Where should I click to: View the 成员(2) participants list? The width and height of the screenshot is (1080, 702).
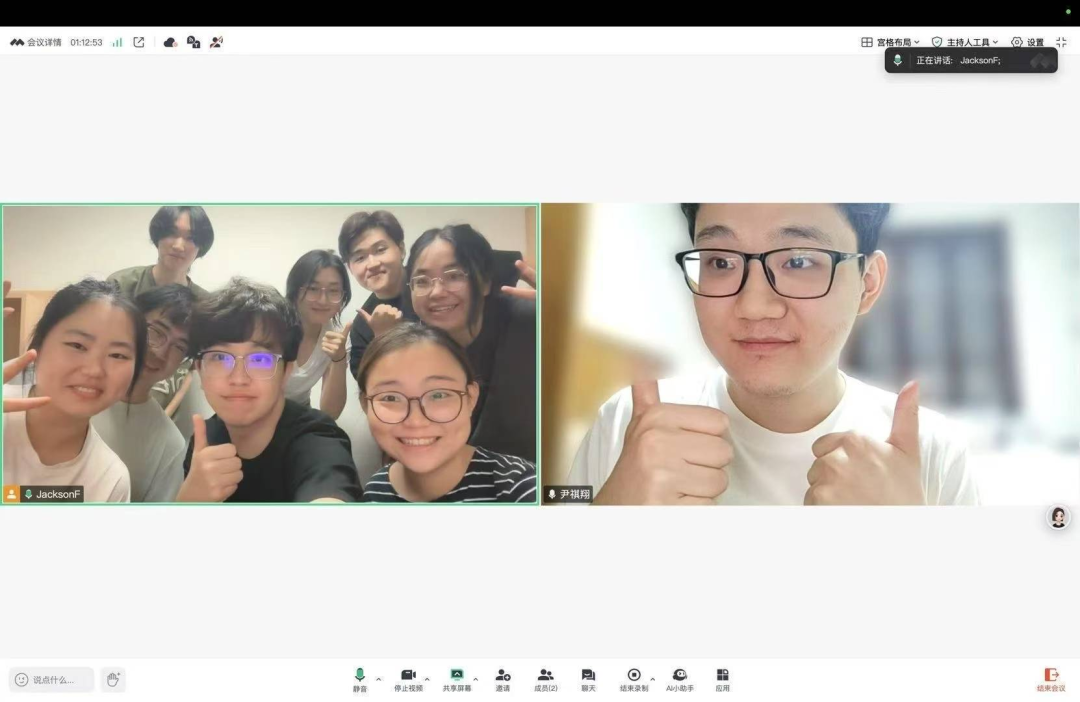pos(546,679)
